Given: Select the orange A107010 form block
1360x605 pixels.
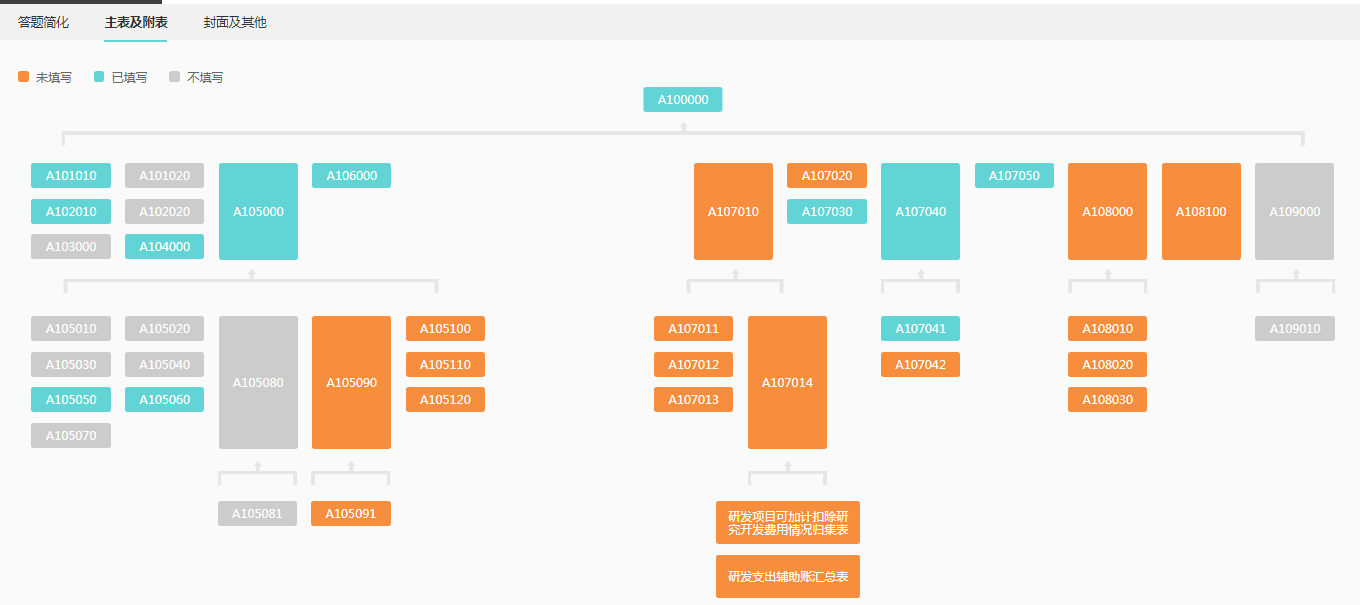Looking at the screenshot, I should click(x=733, y=211).
